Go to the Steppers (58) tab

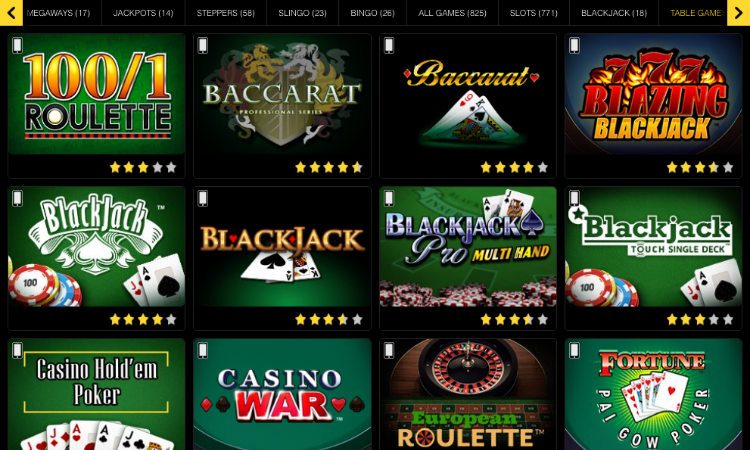click(225, 13)
